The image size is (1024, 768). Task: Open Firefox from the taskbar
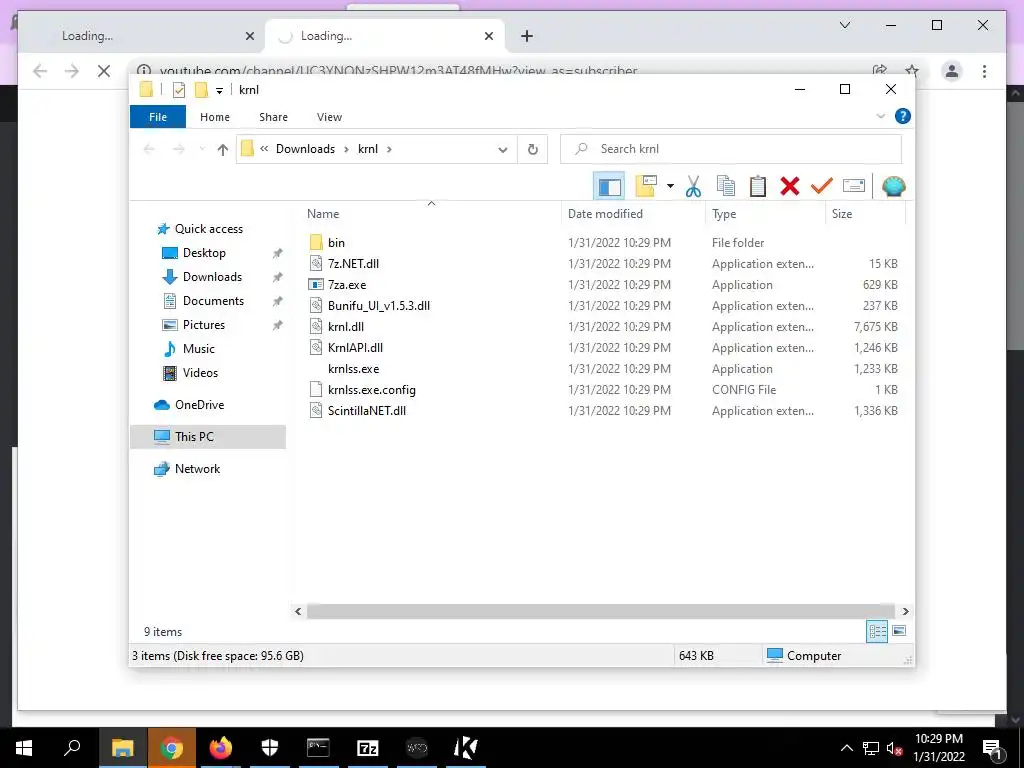pyautogui.click(x=221, y=748)
